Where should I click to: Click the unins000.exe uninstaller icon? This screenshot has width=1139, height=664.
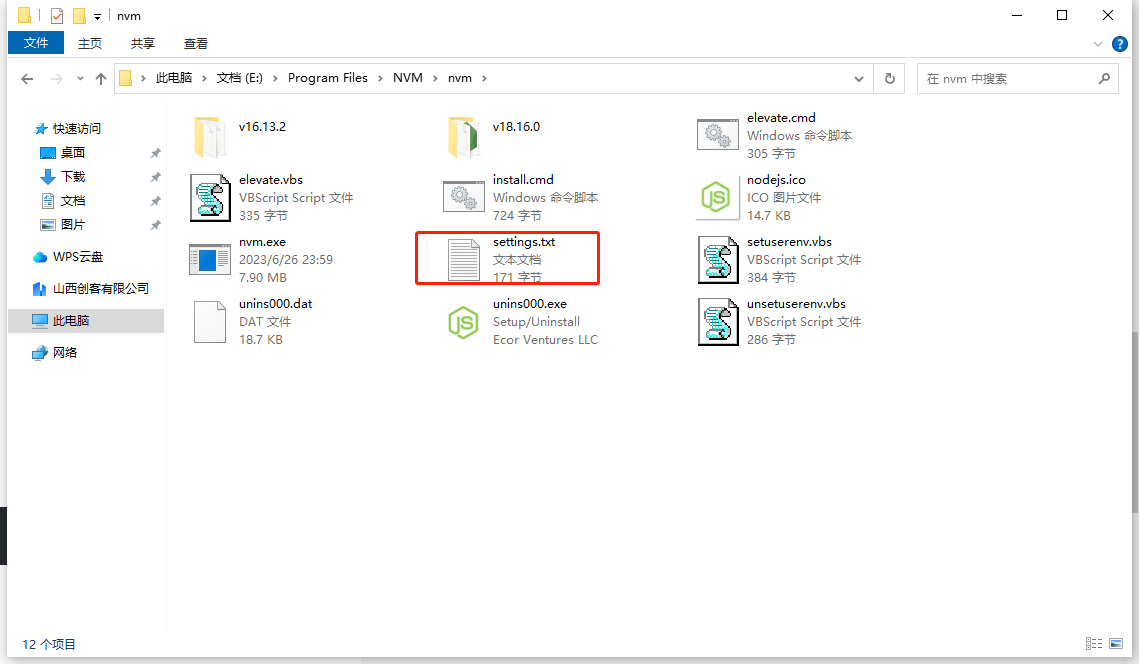tap(463, 321)
